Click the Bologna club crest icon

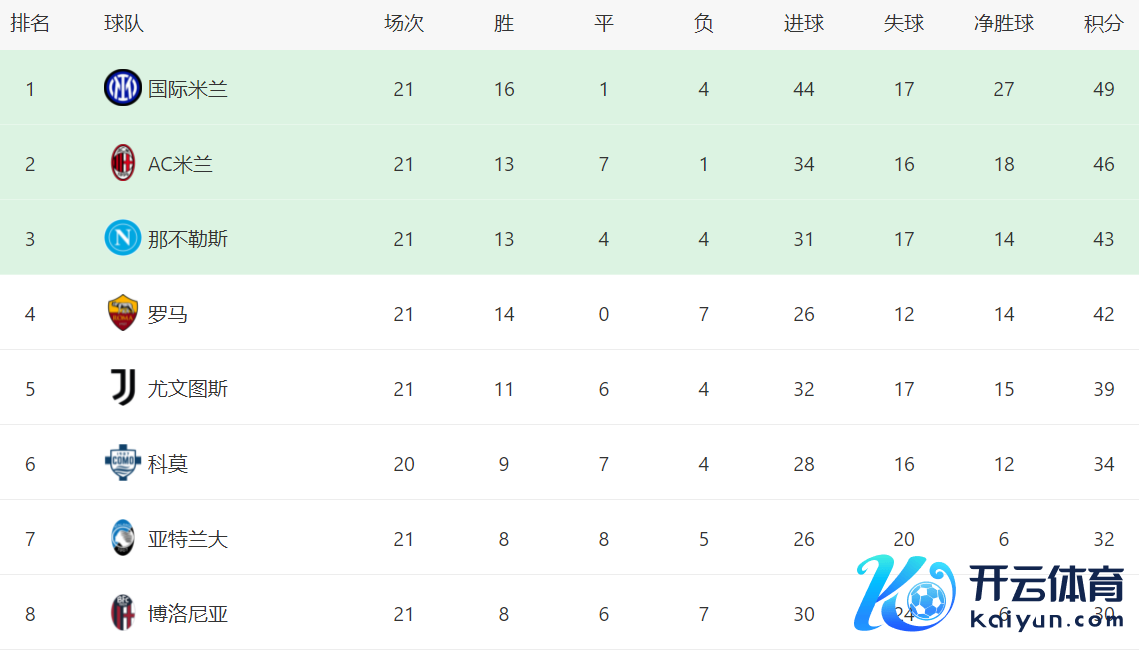click(122, 613)
